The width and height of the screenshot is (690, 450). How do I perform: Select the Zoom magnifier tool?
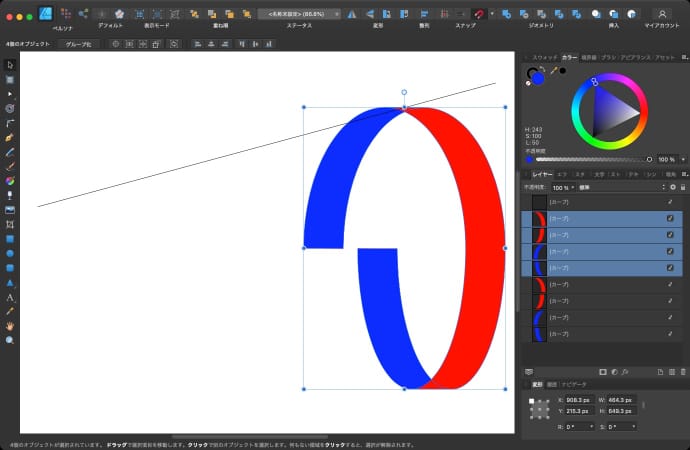click(10, 340)
